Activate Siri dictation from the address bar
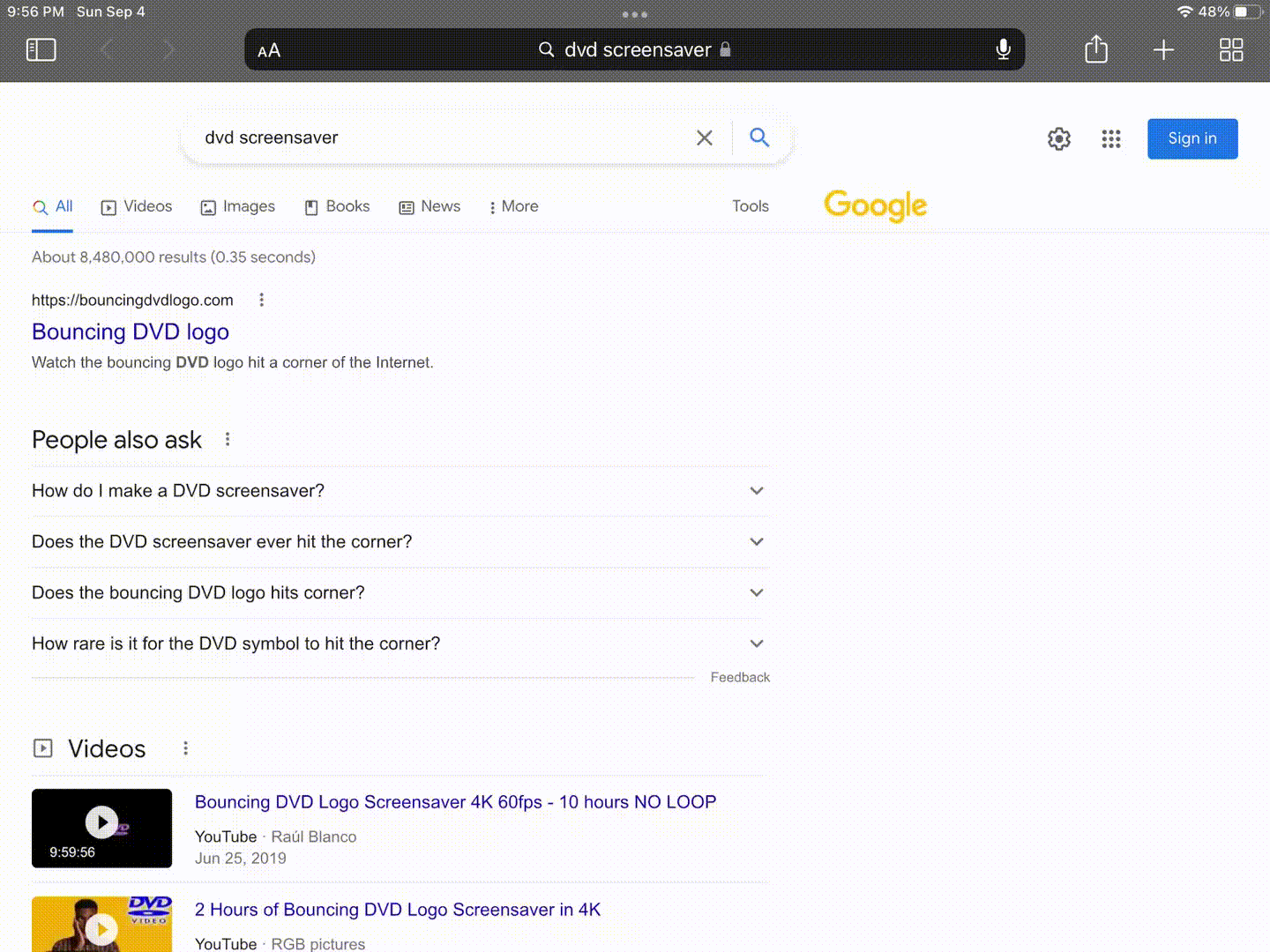 tap(1003, 49)
